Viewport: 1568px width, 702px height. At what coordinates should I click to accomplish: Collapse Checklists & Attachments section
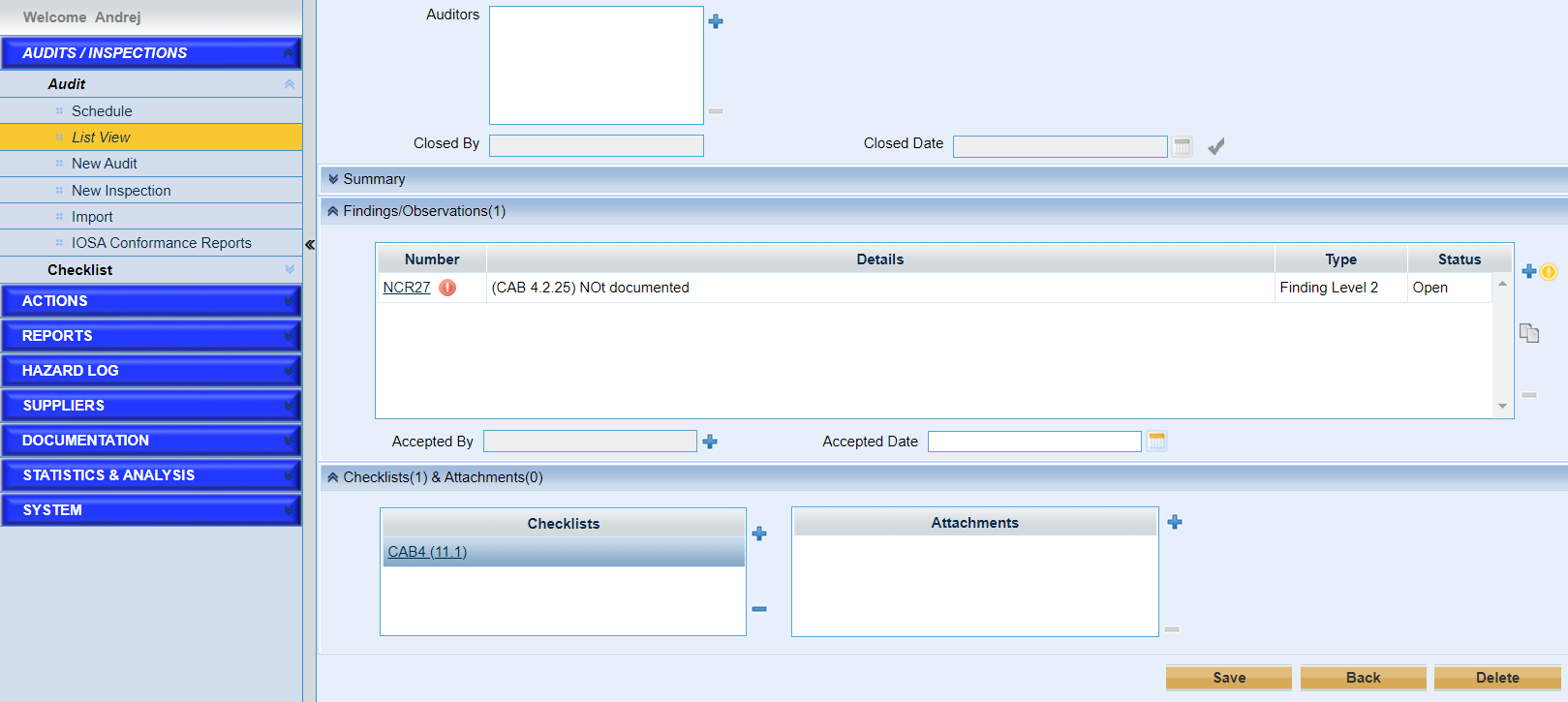(x=333, y=477)
